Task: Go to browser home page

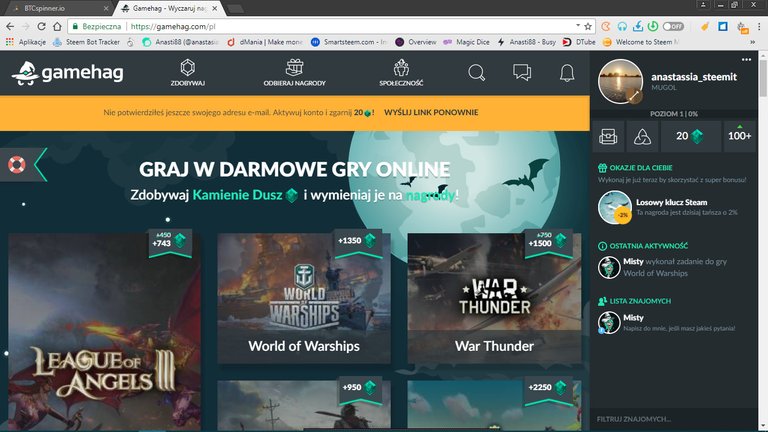Action: click(57, 26)
